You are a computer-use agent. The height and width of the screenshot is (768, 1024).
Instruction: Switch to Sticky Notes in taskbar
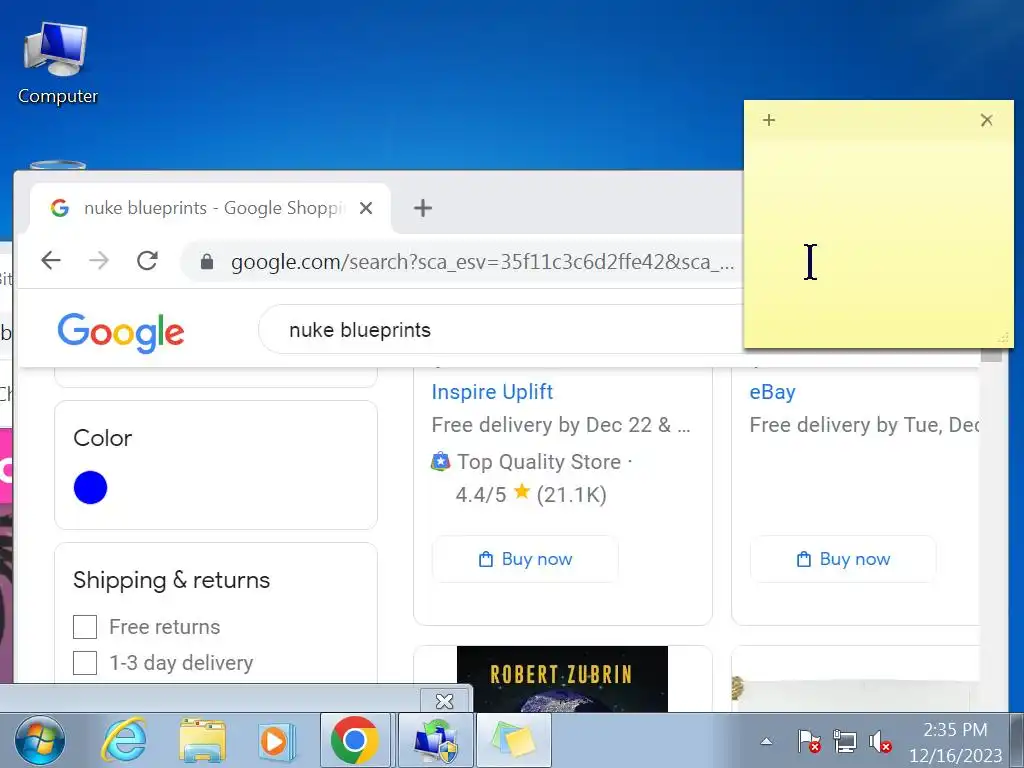coord(514,741)
